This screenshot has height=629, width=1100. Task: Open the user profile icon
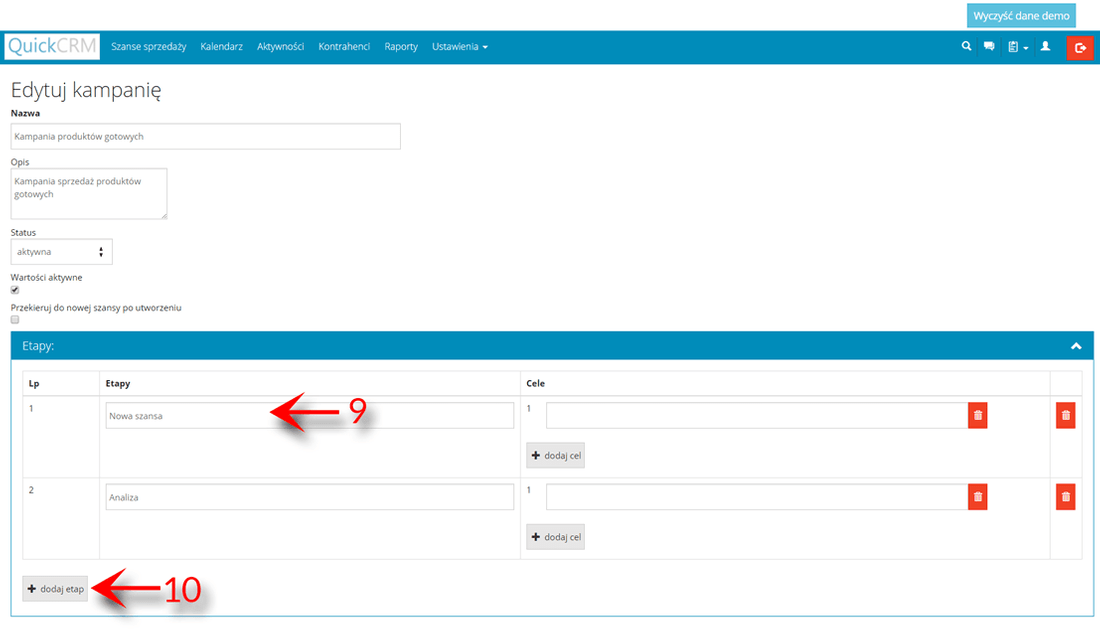point(1045,46)
